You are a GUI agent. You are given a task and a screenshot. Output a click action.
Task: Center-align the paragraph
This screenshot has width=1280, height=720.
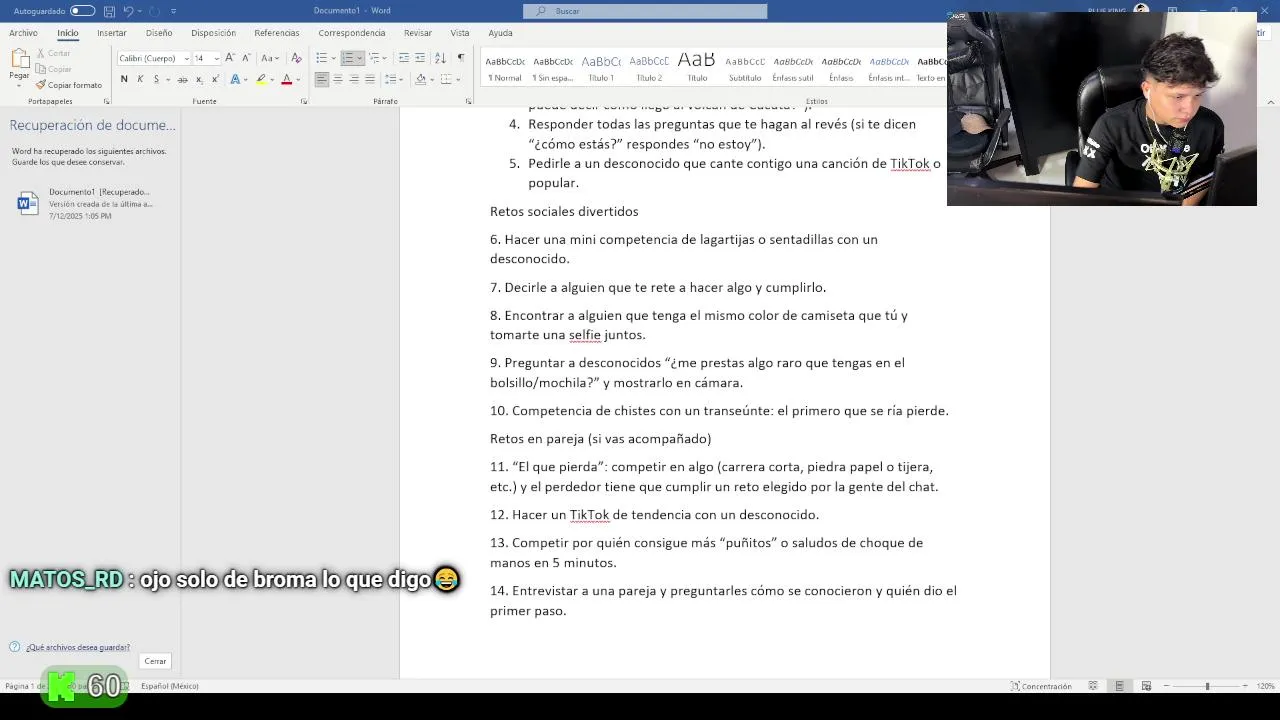(338, 79)
